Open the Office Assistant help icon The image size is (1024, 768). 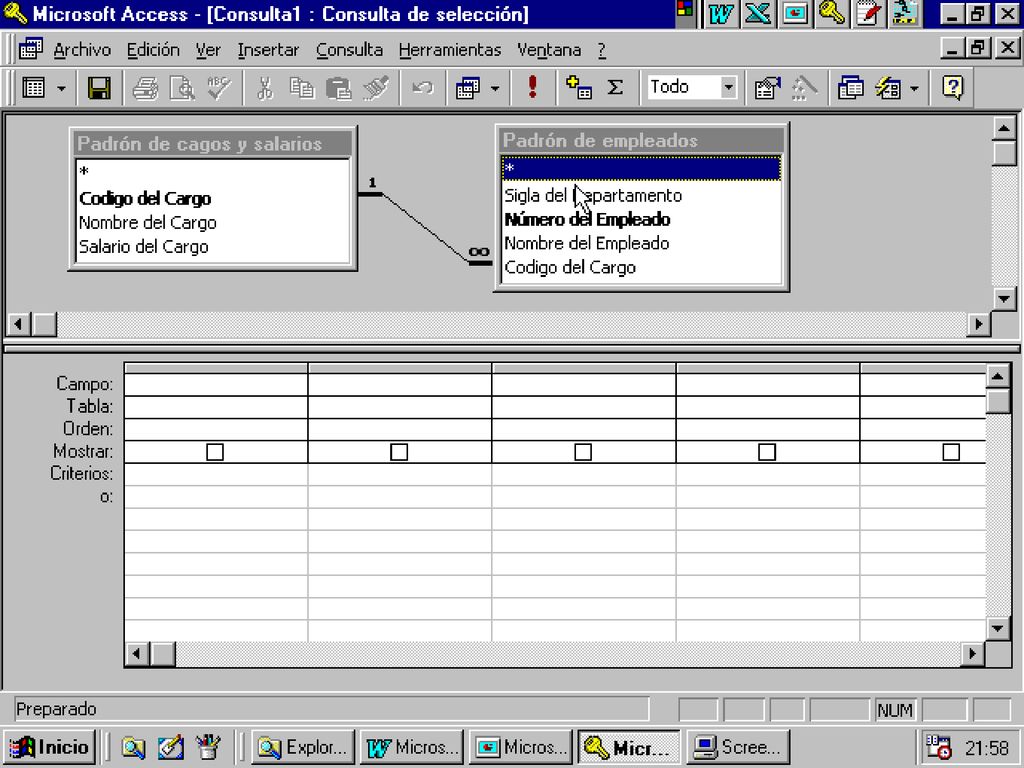[x=953, y=88]
